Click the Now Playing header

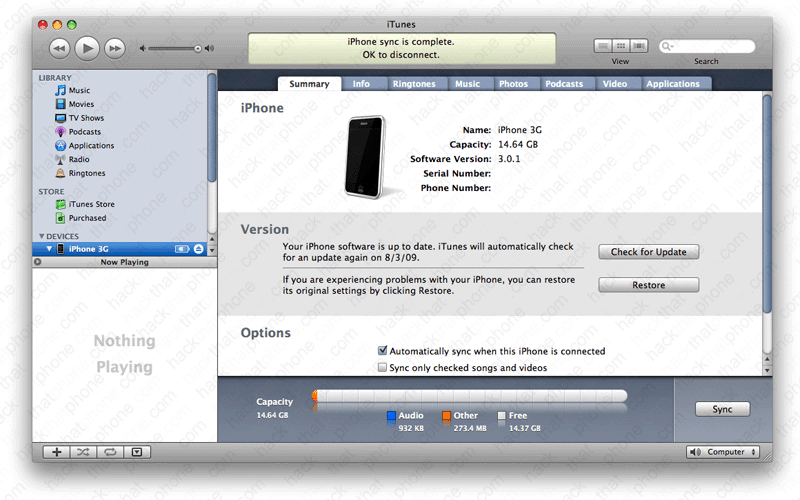click(124, 262)
